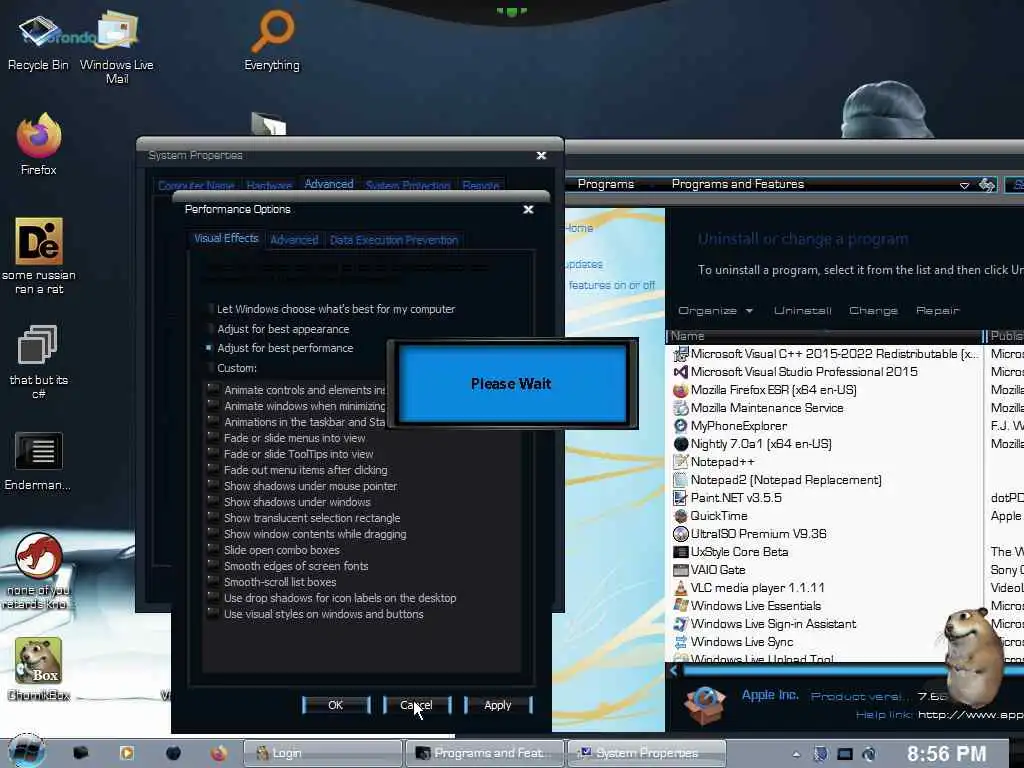
Task: Enable 'Show window contents while dragging' checkbox
Action: click(213, 534)
